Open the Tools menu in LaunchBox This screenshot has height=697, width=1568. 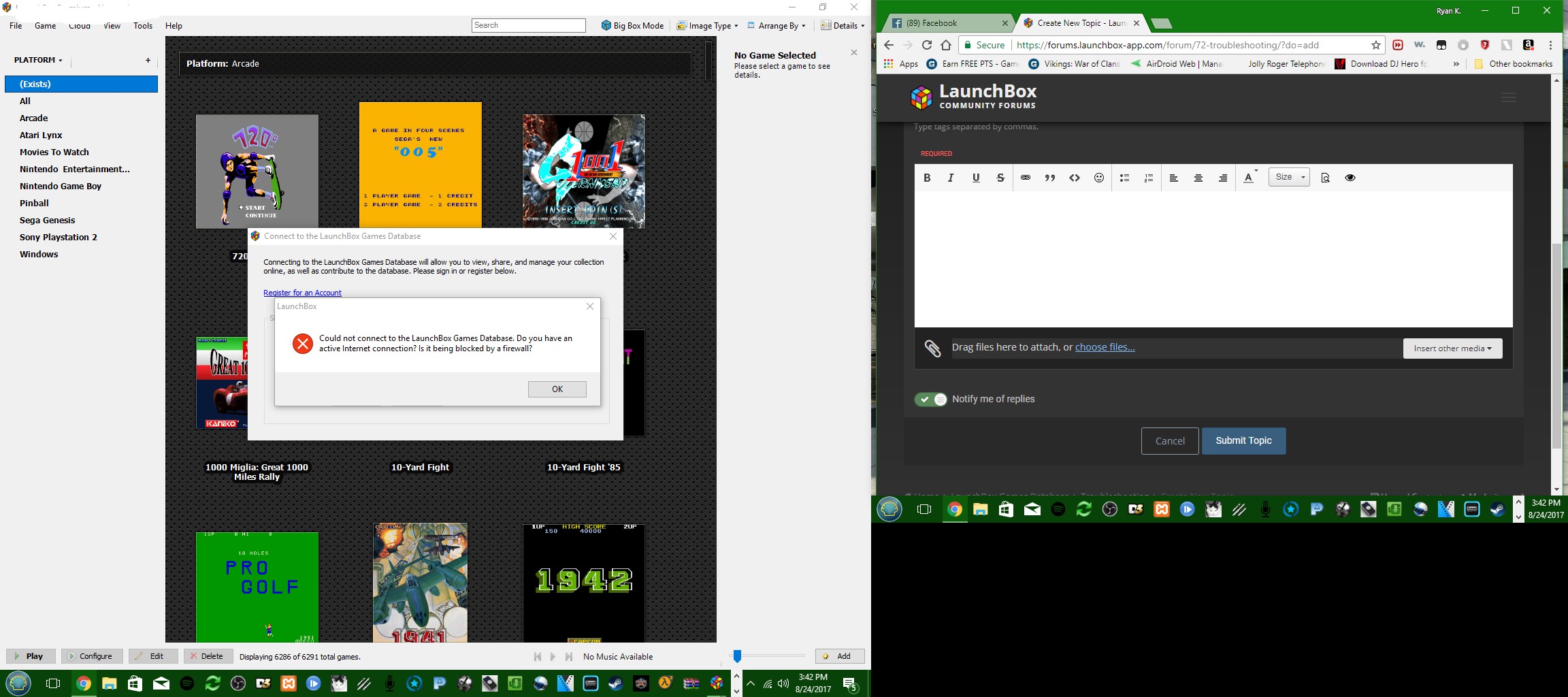(143, 26)
